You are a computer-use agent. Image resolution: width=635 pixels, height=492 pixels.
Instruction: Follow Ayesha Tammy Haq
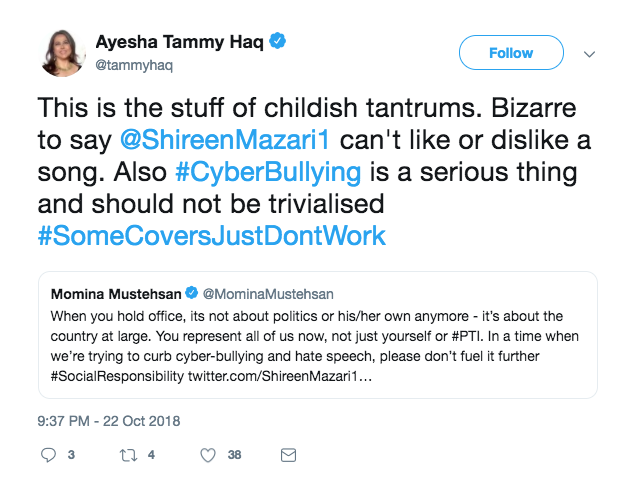tap(510, 53)
